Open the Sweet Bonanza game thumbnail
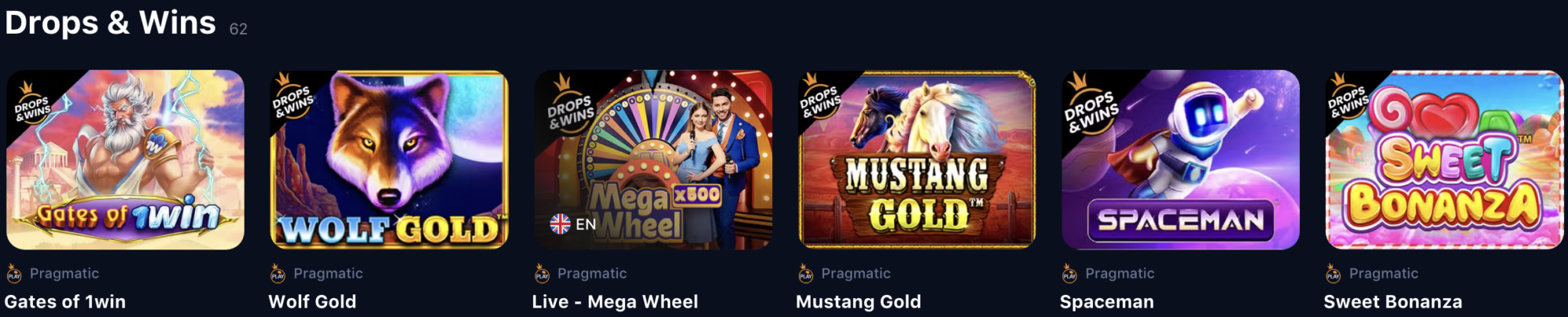This screenshot has height=317, width=1568. click(1444, 159)
